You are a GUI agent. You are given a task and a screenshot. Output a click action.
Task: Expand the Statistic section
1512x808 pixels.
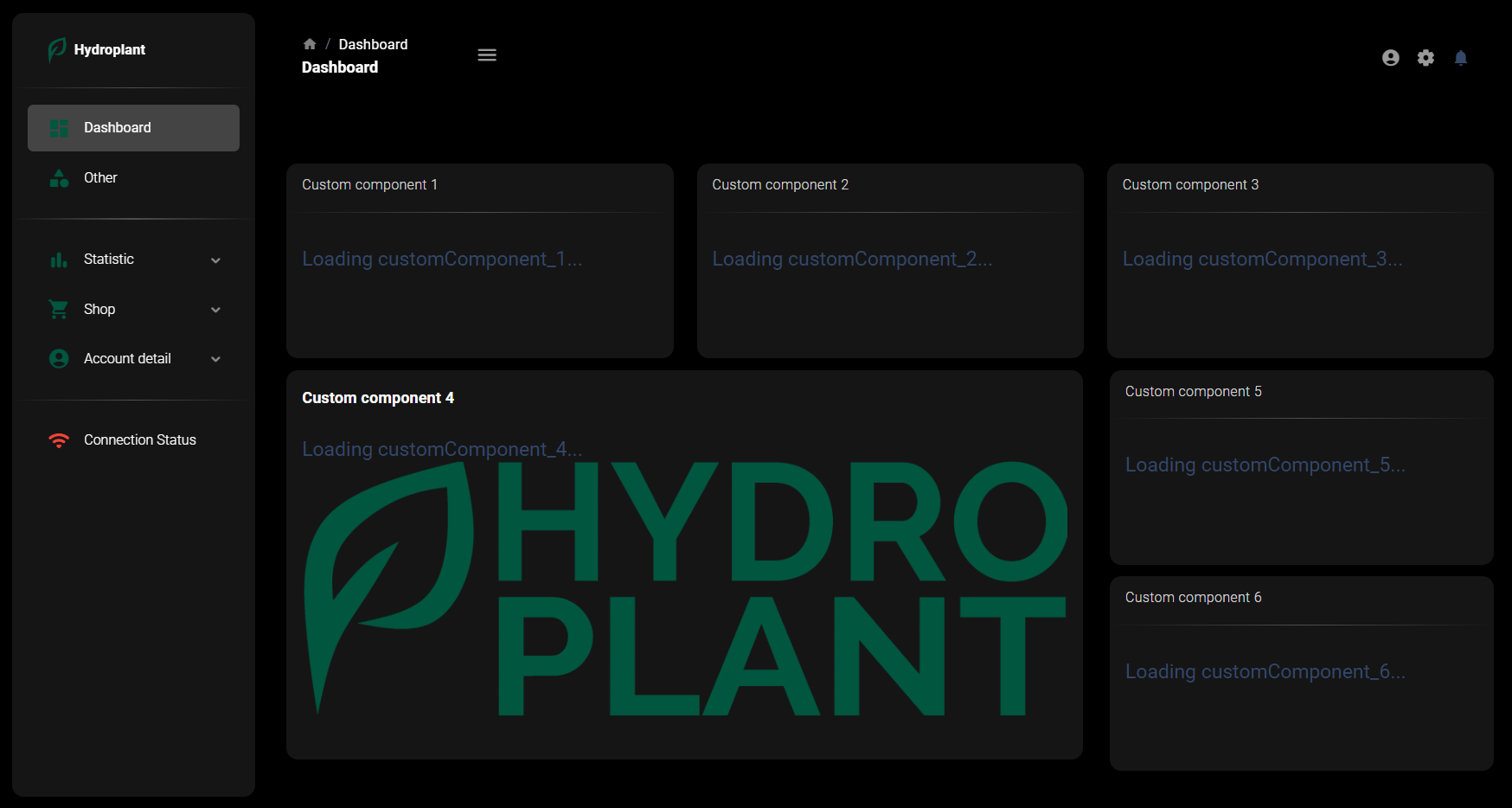tap(215, 259)
